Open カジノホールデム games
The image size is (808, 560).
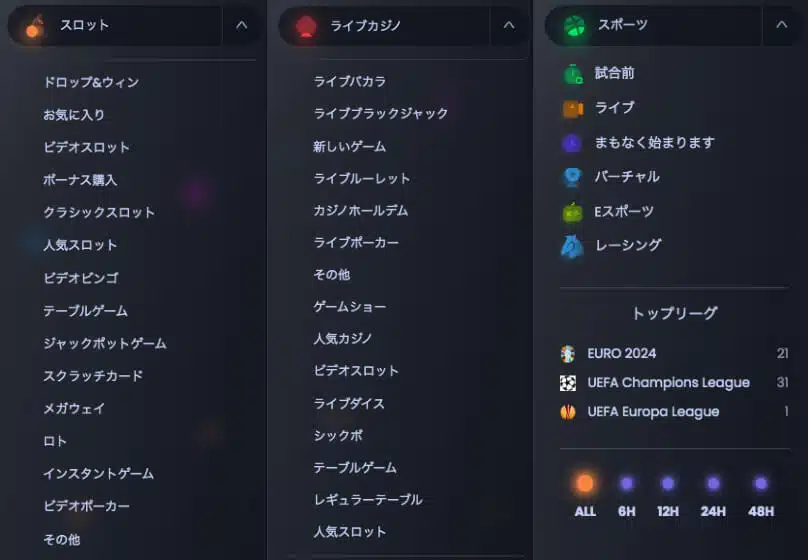click(361, 211)
